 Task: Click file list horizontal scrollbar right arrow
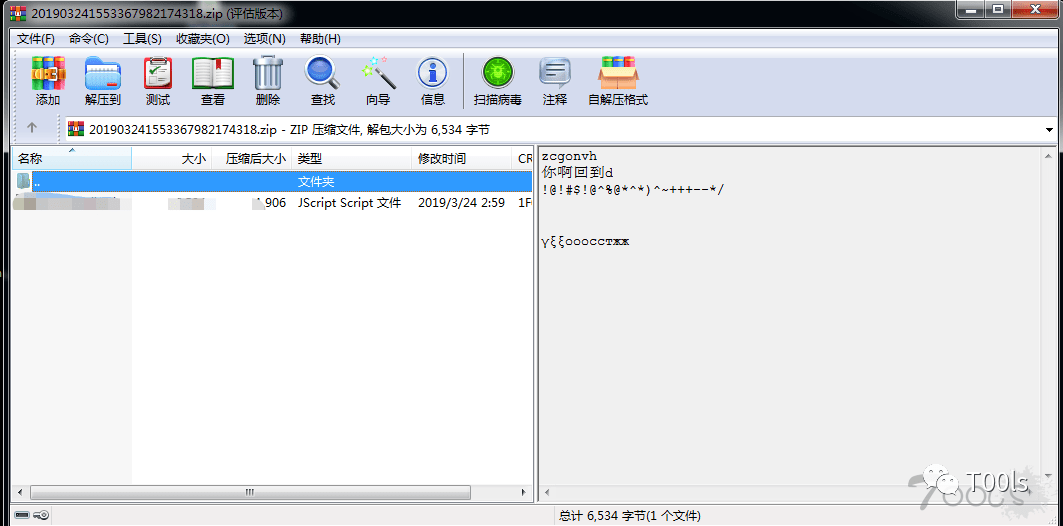tap(525, 492)
